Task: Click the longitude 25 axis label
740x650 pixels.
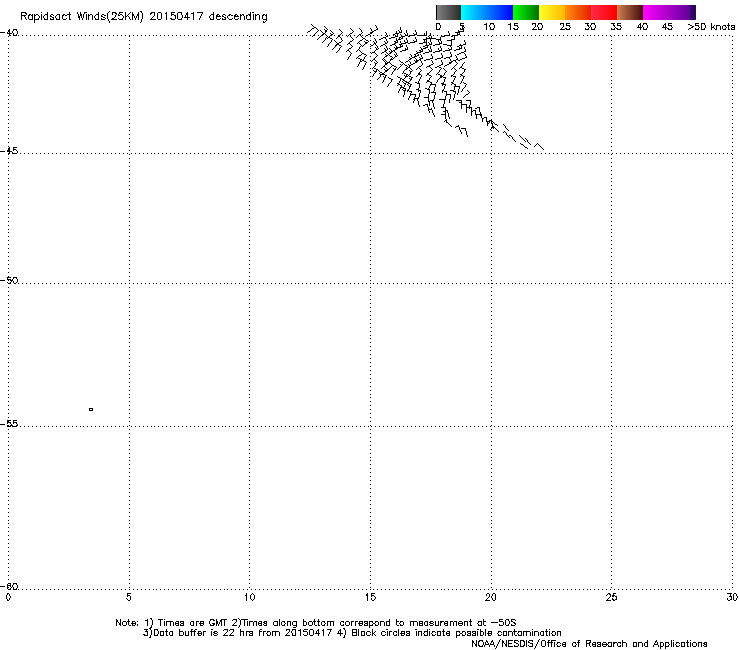Action: pos(611,598)
